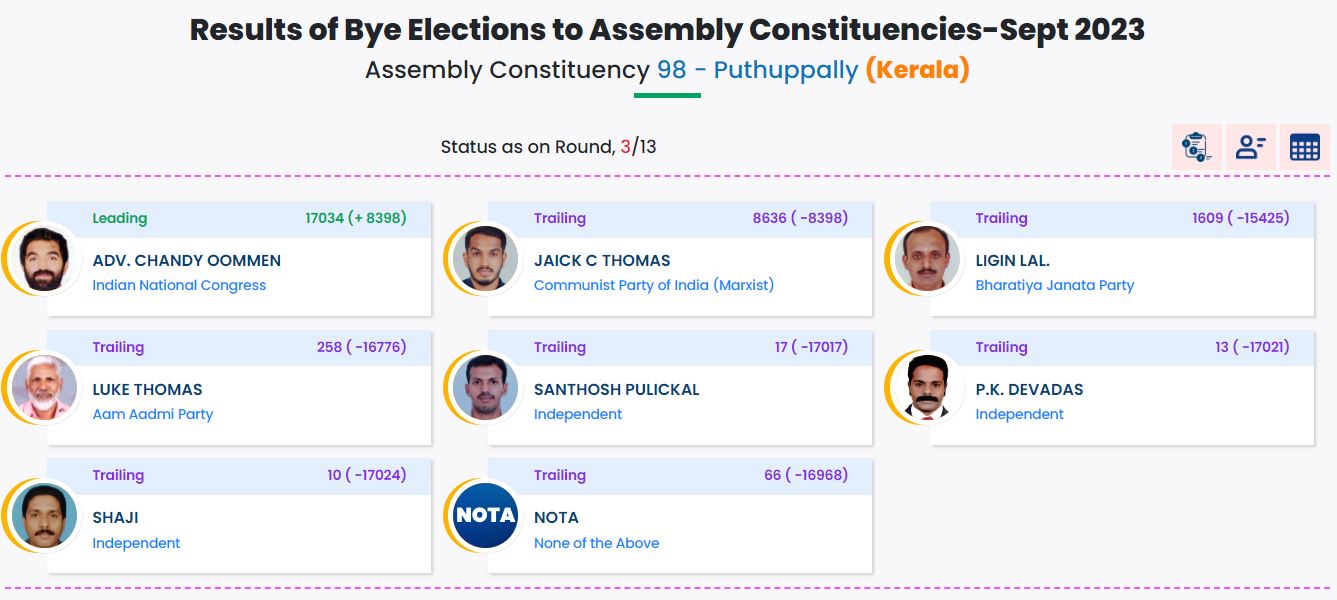Click the vote margin 17034 (+8398) value

pyautogui.click(x=355, y=217)
